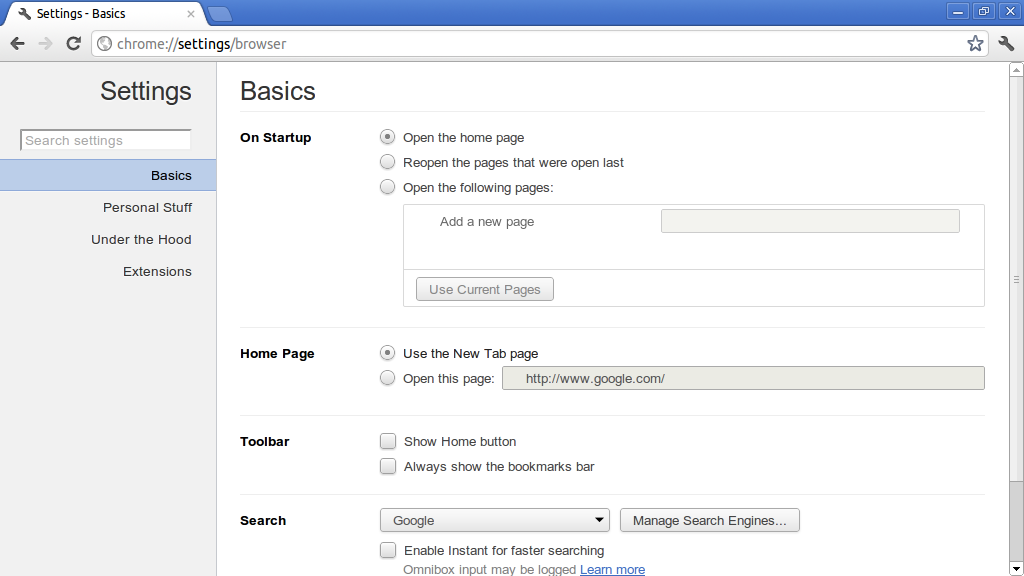The width and height of the screenshot is (1024, 576).
Task: Close the Settings - Basics tab
Action: pos(191,14)
